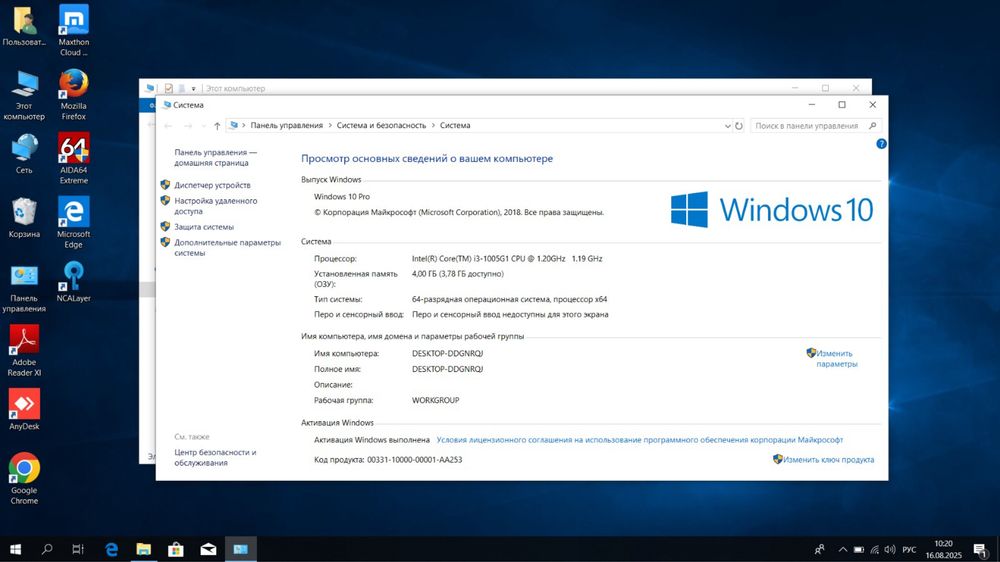Select Этот компьютер desktop icon

coord(24,94)
